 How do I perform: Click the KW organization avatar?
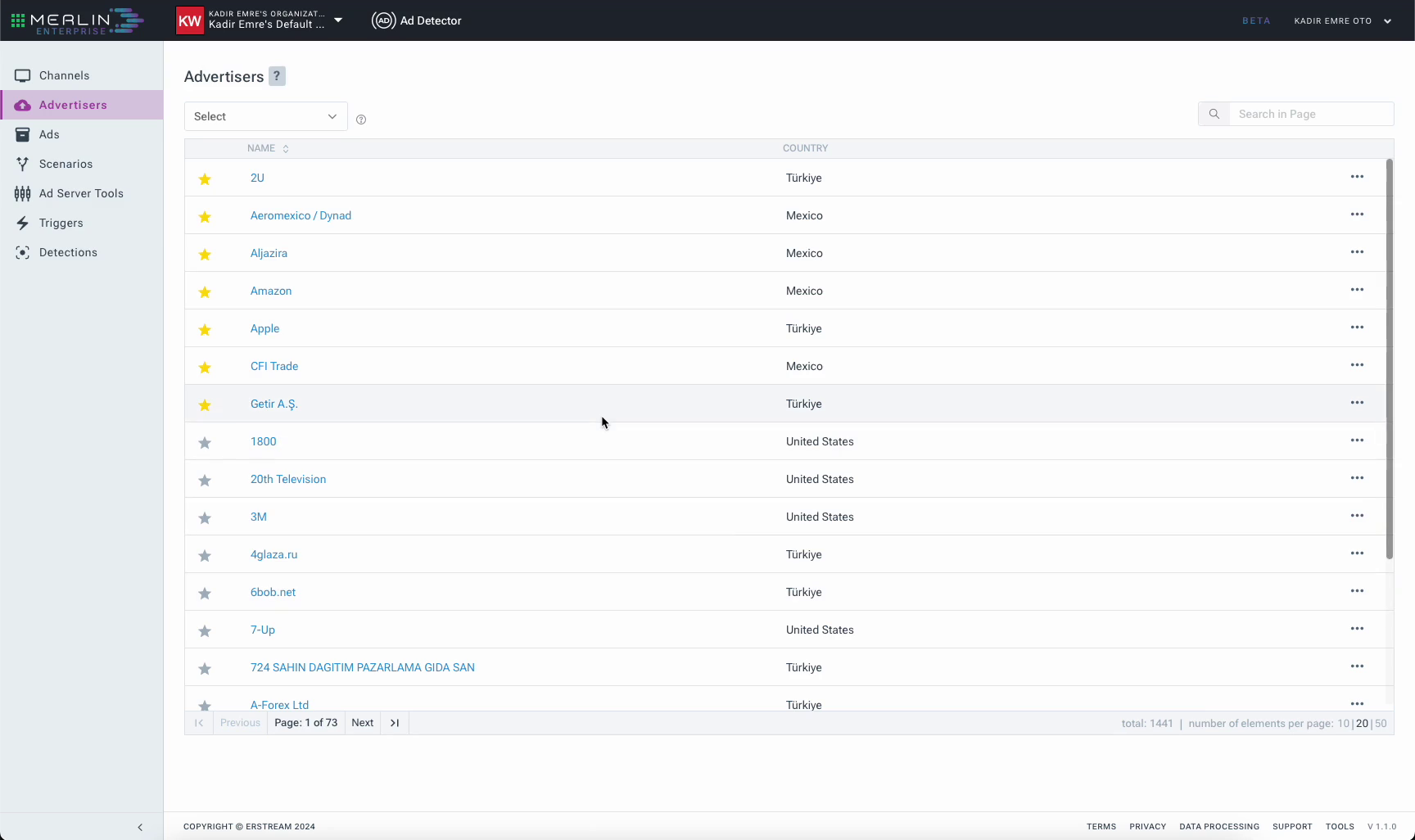click(190, 20)
